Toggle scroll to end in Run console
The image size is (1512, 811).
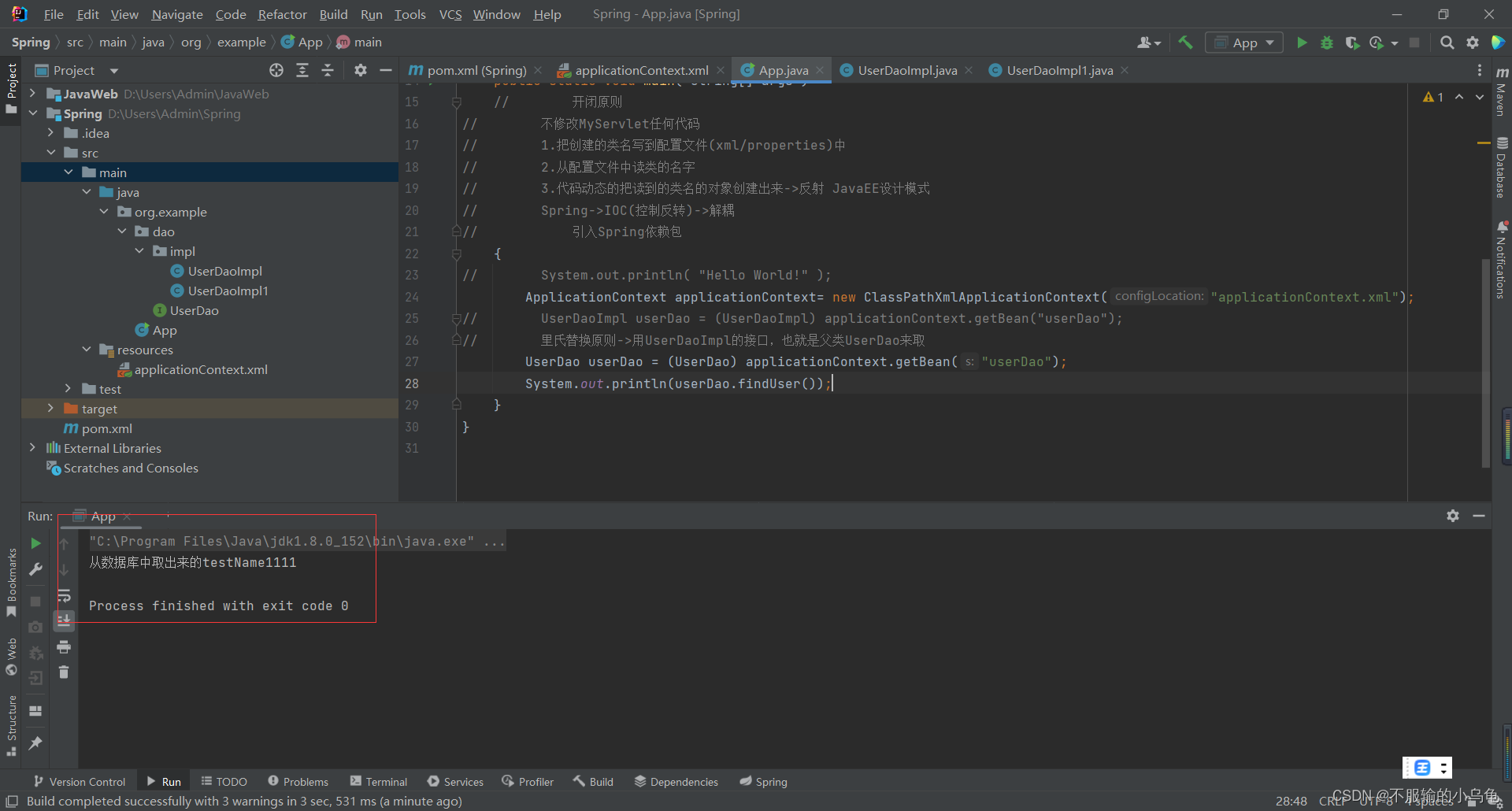pyautogui.click(x=64, y=621)
